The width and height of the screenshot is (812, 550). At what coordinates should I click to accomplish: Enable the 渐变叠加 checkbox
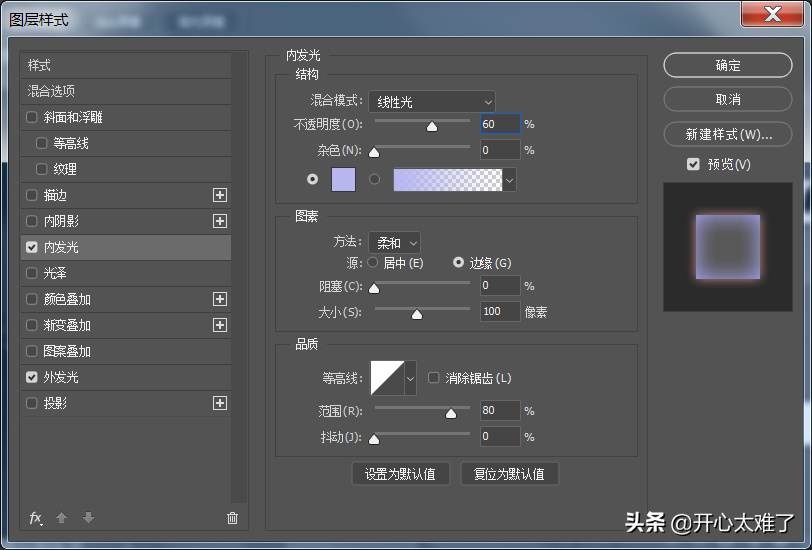(32, 325)
